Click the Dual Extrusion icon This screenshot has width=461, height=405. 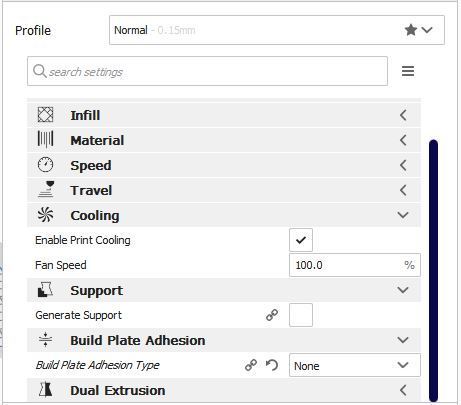[45, 390]
